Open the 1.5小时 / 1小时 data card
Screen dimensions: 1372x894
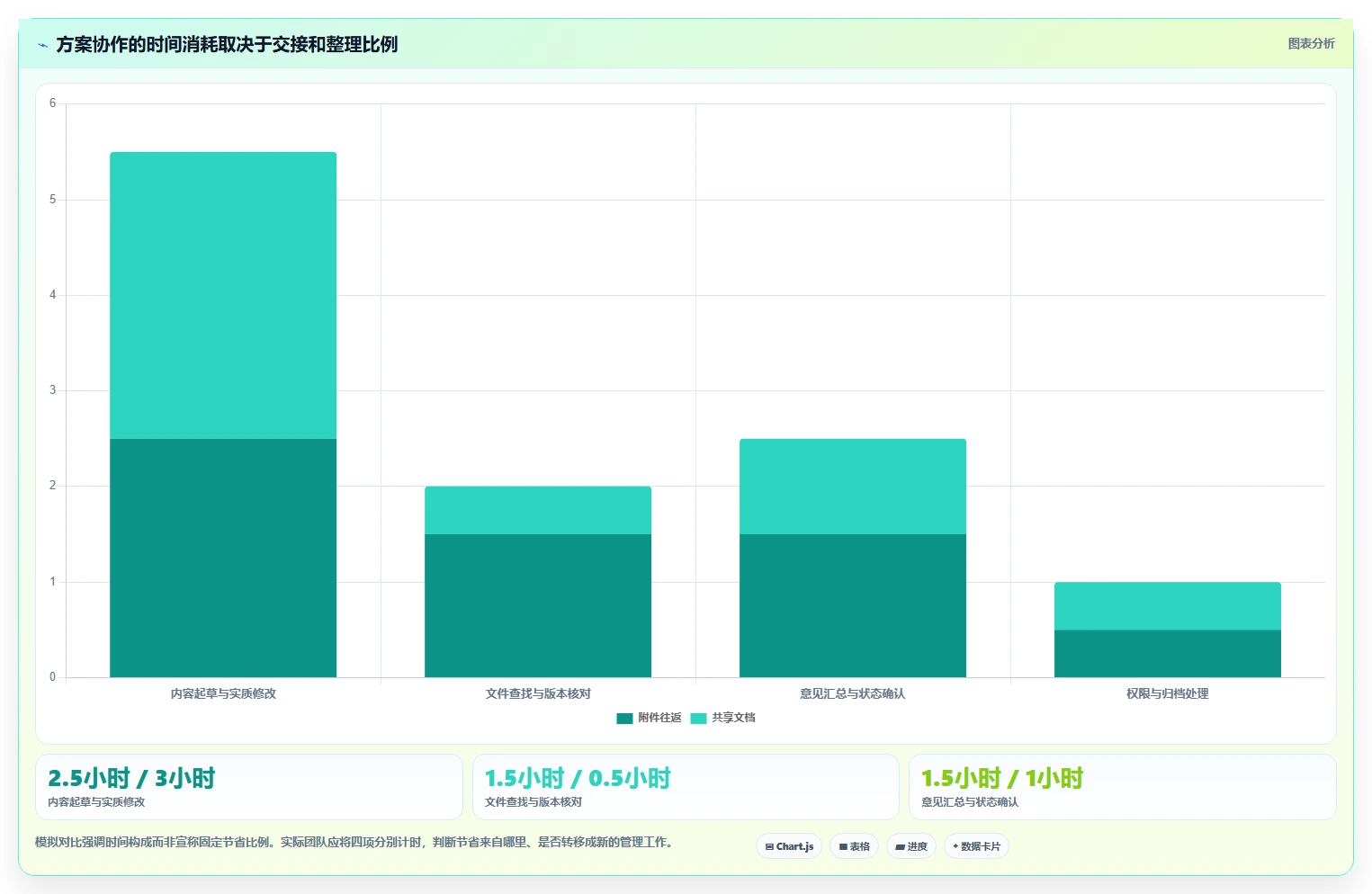click(x=1122, y=787)
